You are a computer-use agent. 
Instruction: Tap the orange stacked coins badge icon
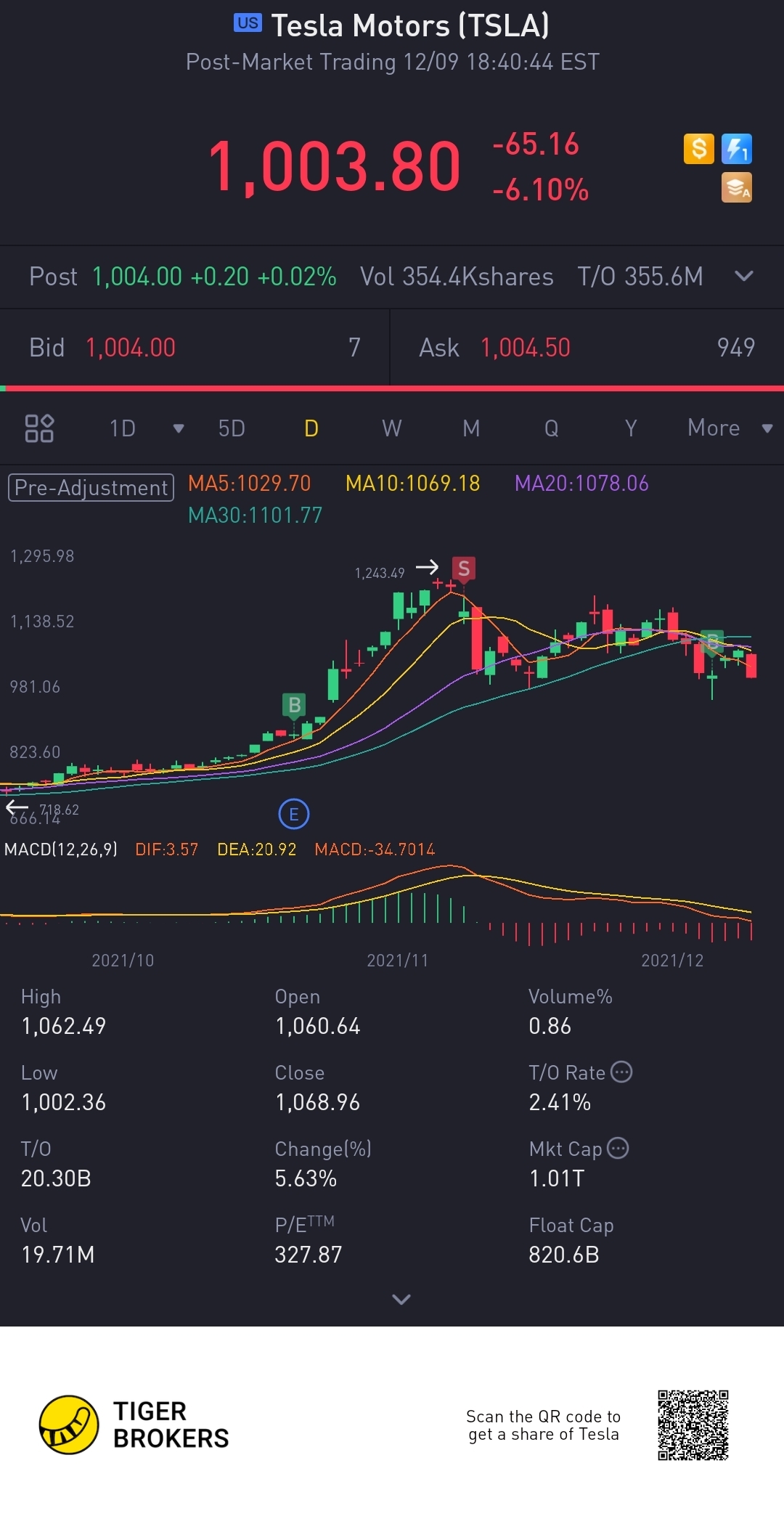click(737, 187)
